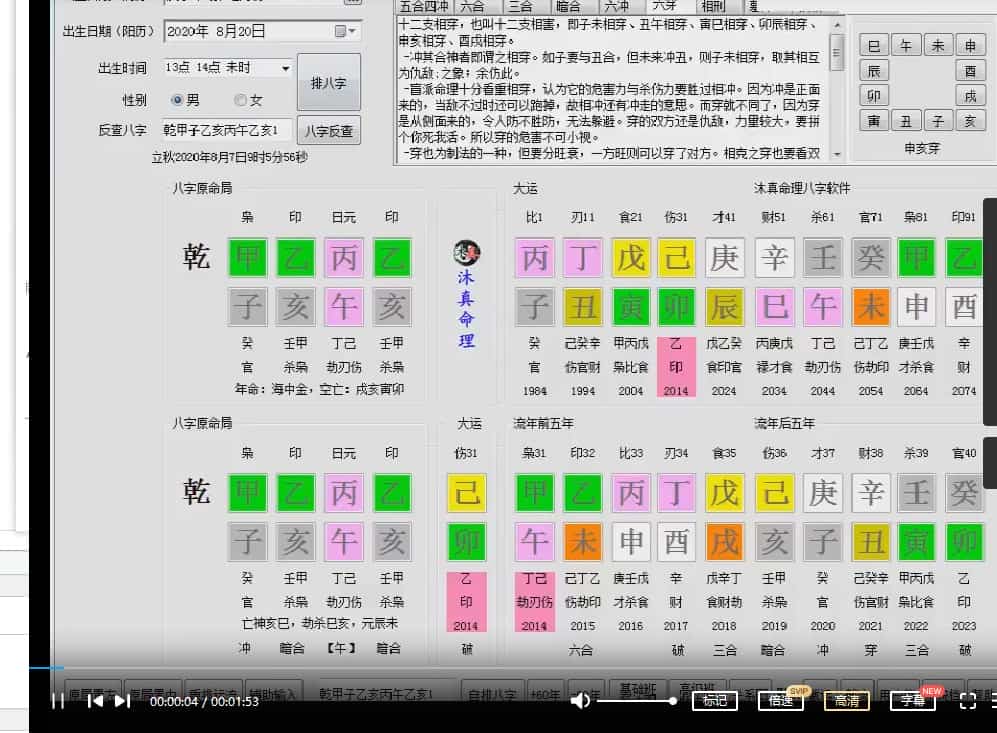The width and height of the screenshot is (997, 733).
Task: Open the 倍速 playback speed options
Action: coord(780,701)
